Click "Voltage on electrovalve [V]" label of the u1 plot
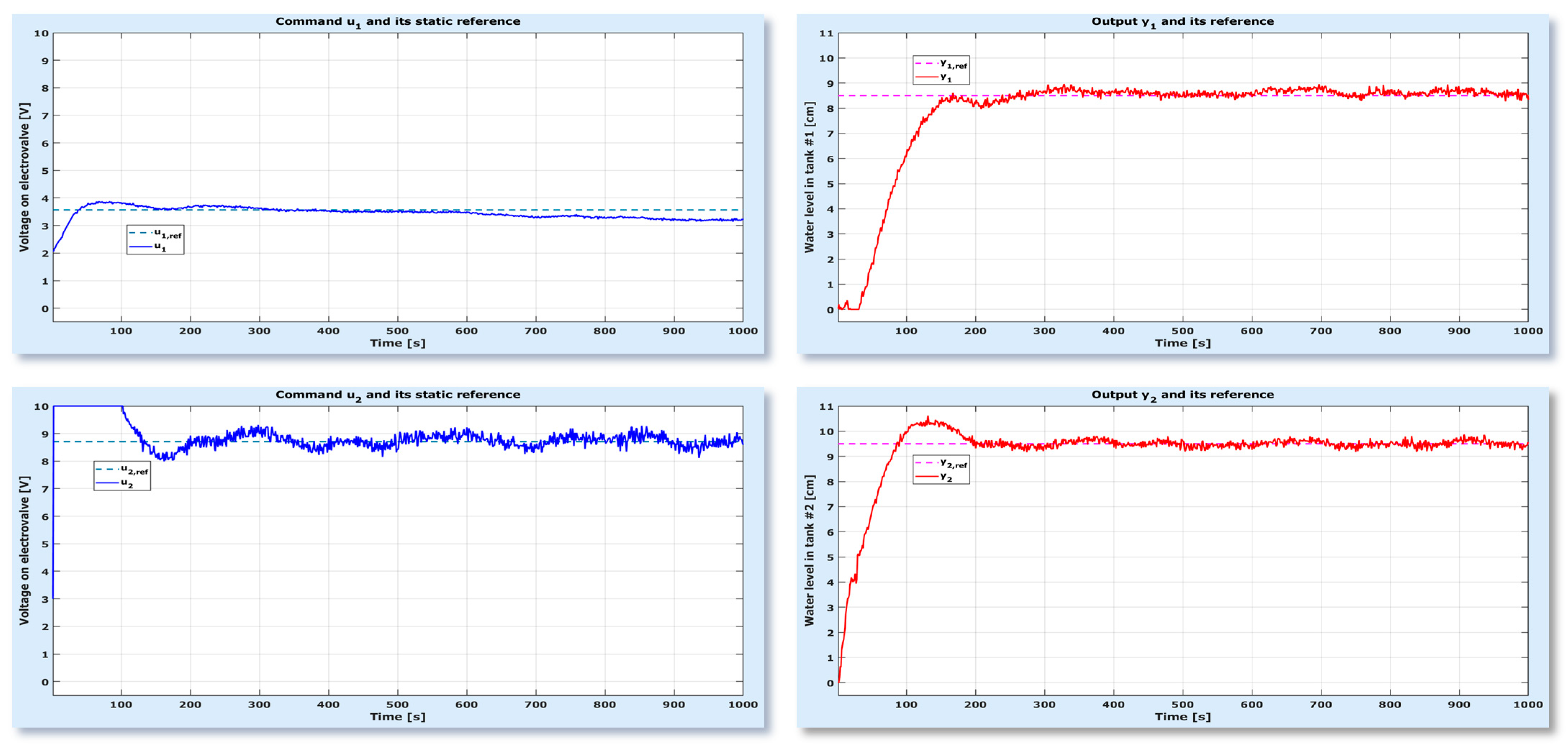 point(24,177)
